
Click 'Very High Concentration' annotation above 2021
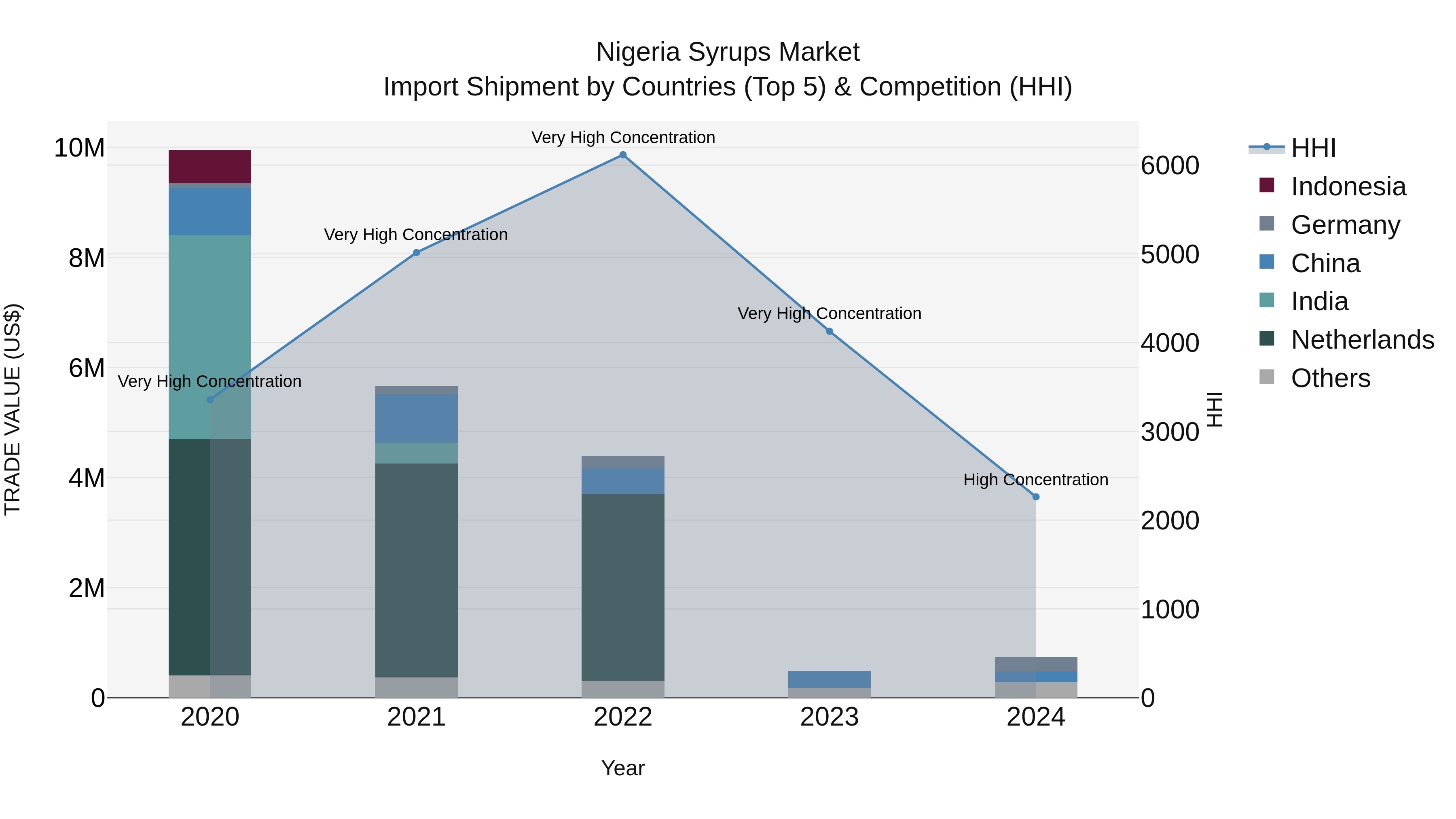click(416, 235)
